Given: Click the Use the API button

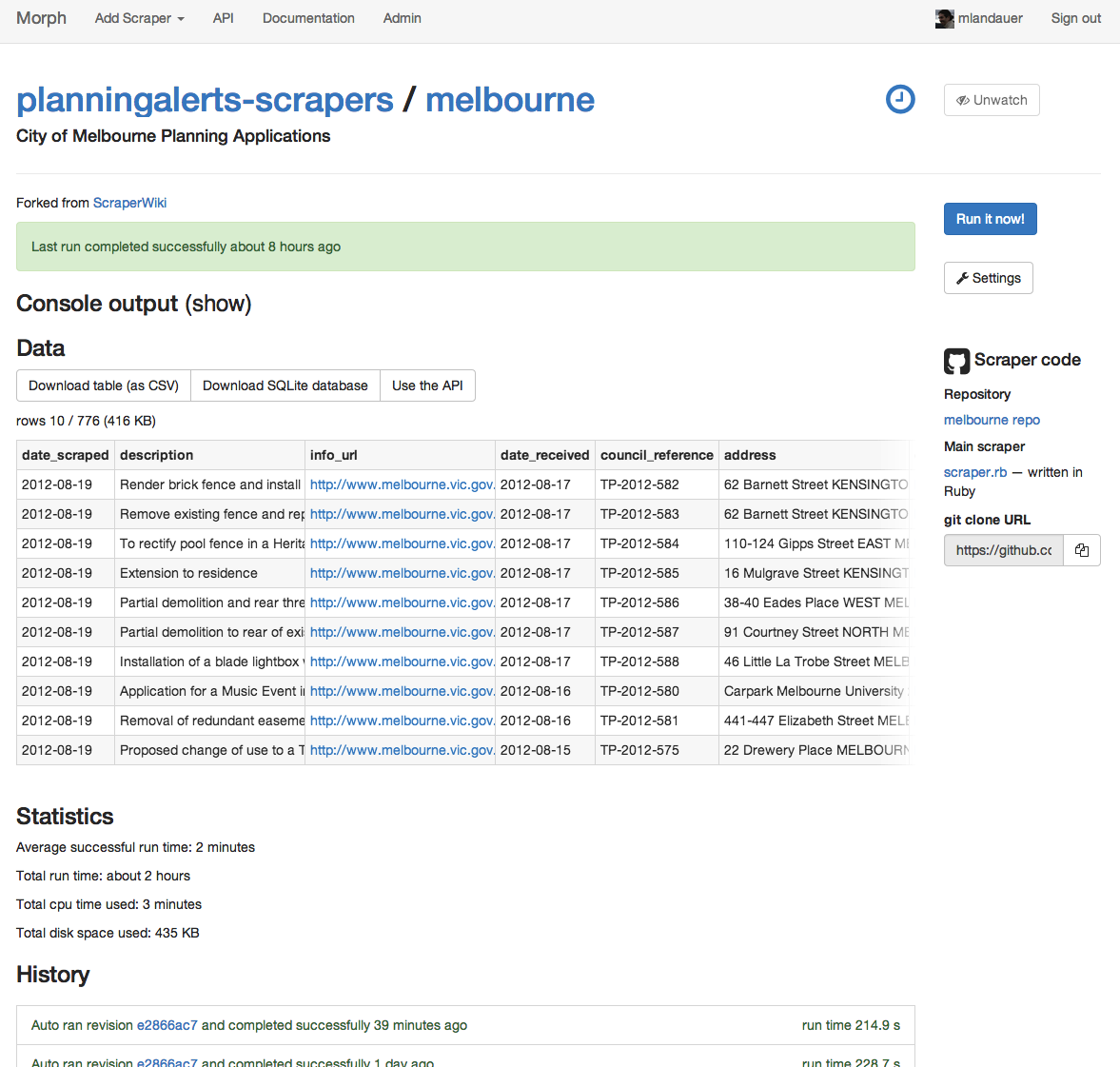Looking at the screenshot, I should pos(427,385).
